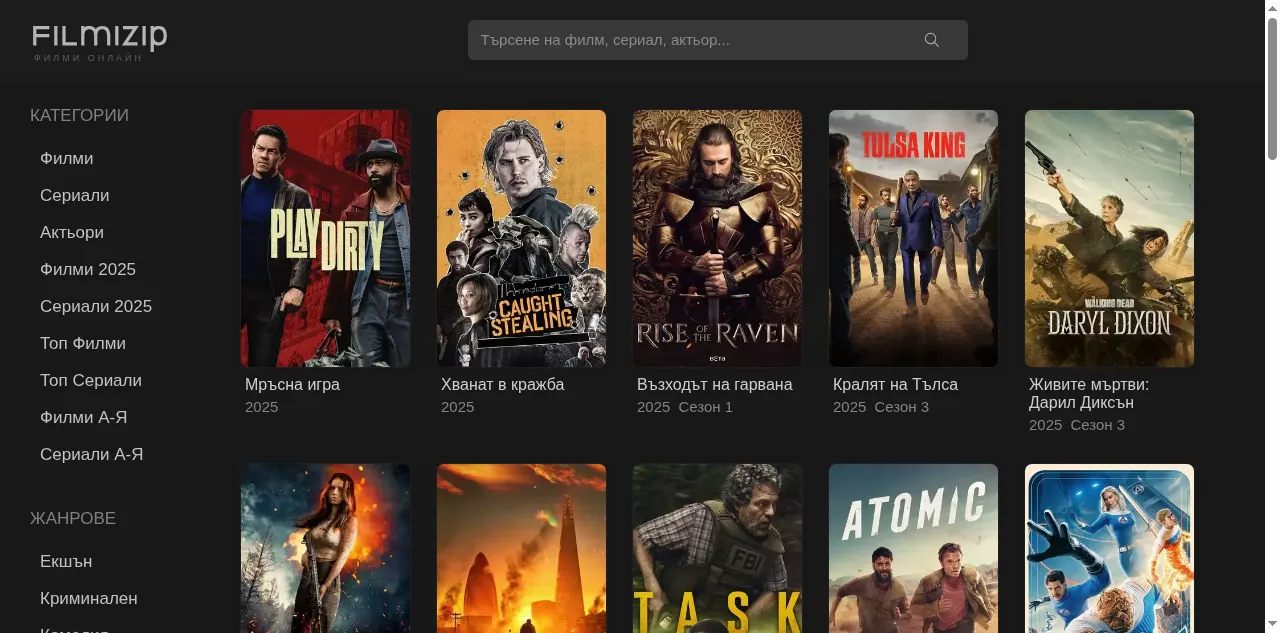
Task: Click the ЖАНРОВЕ sidebar heading
Action: pos(73,519)
